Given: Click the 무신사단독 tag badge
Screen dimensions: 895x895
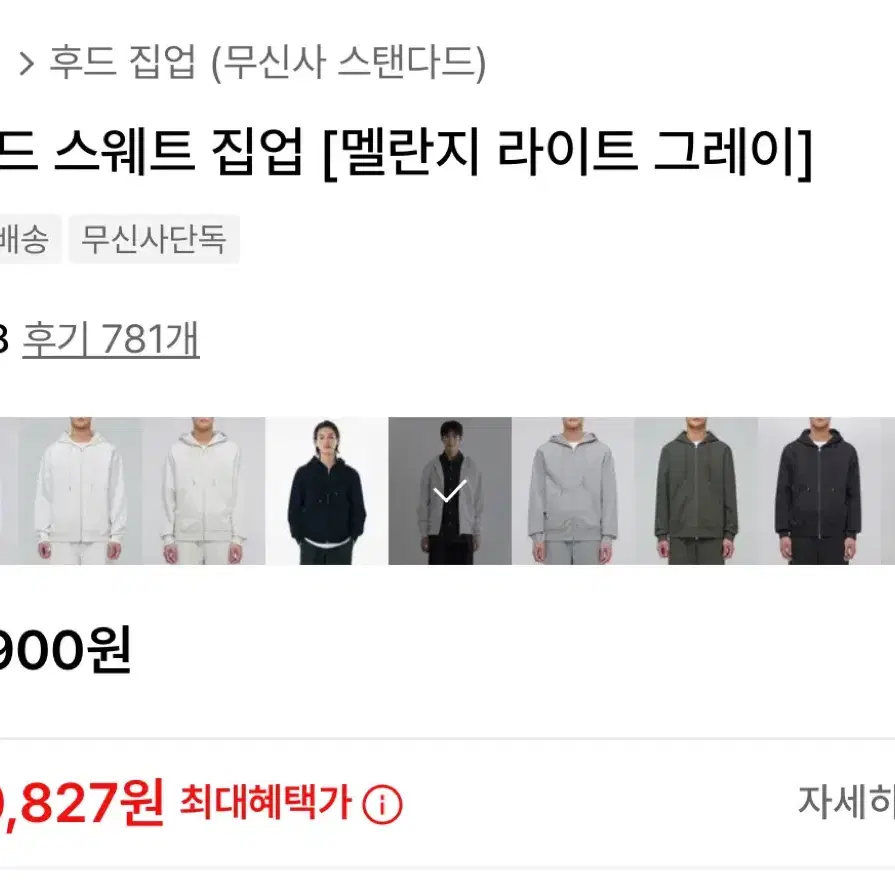Looking at the screenshot, I should [x=154, y=239].
